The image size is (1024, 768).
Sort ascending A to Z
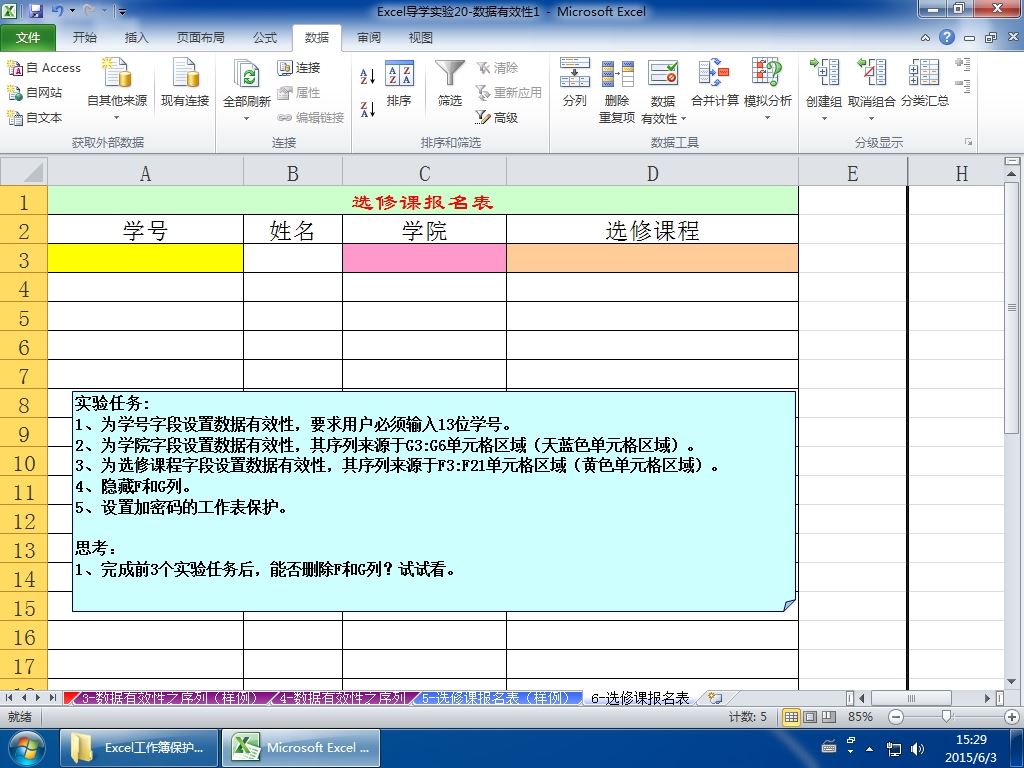coord(368,76)
